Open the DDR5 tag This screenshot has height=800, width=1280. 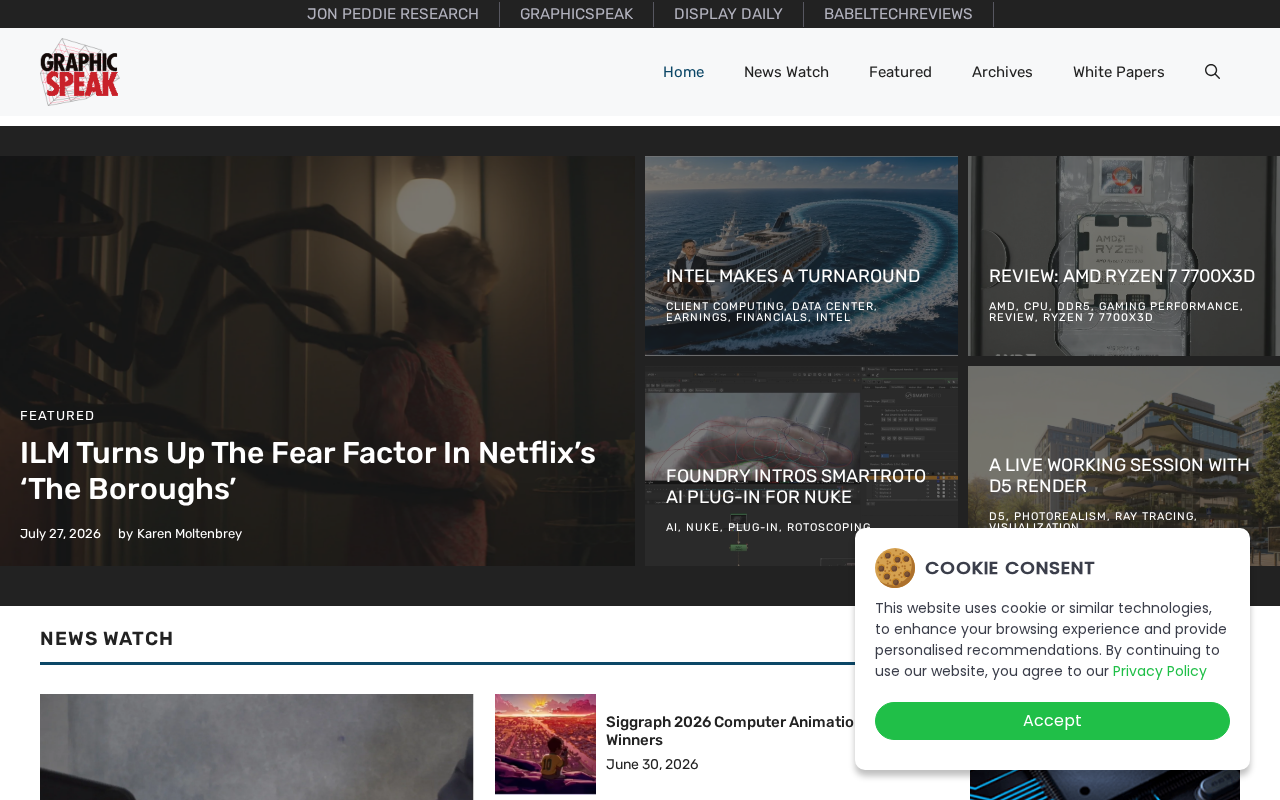(x=1074, y=307)
